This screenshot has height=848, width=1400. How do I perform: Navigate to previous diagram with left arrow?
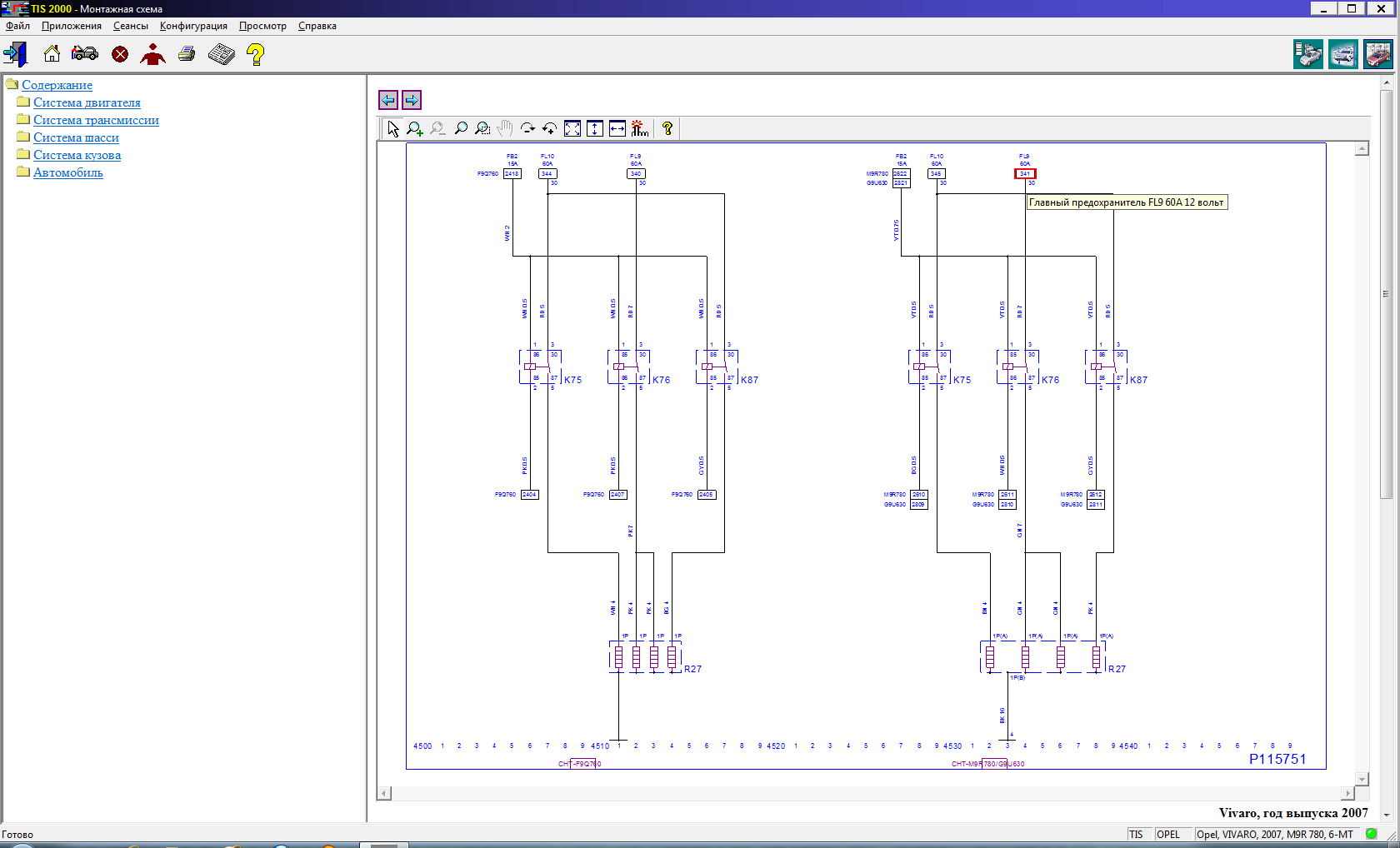pos(388,100)
